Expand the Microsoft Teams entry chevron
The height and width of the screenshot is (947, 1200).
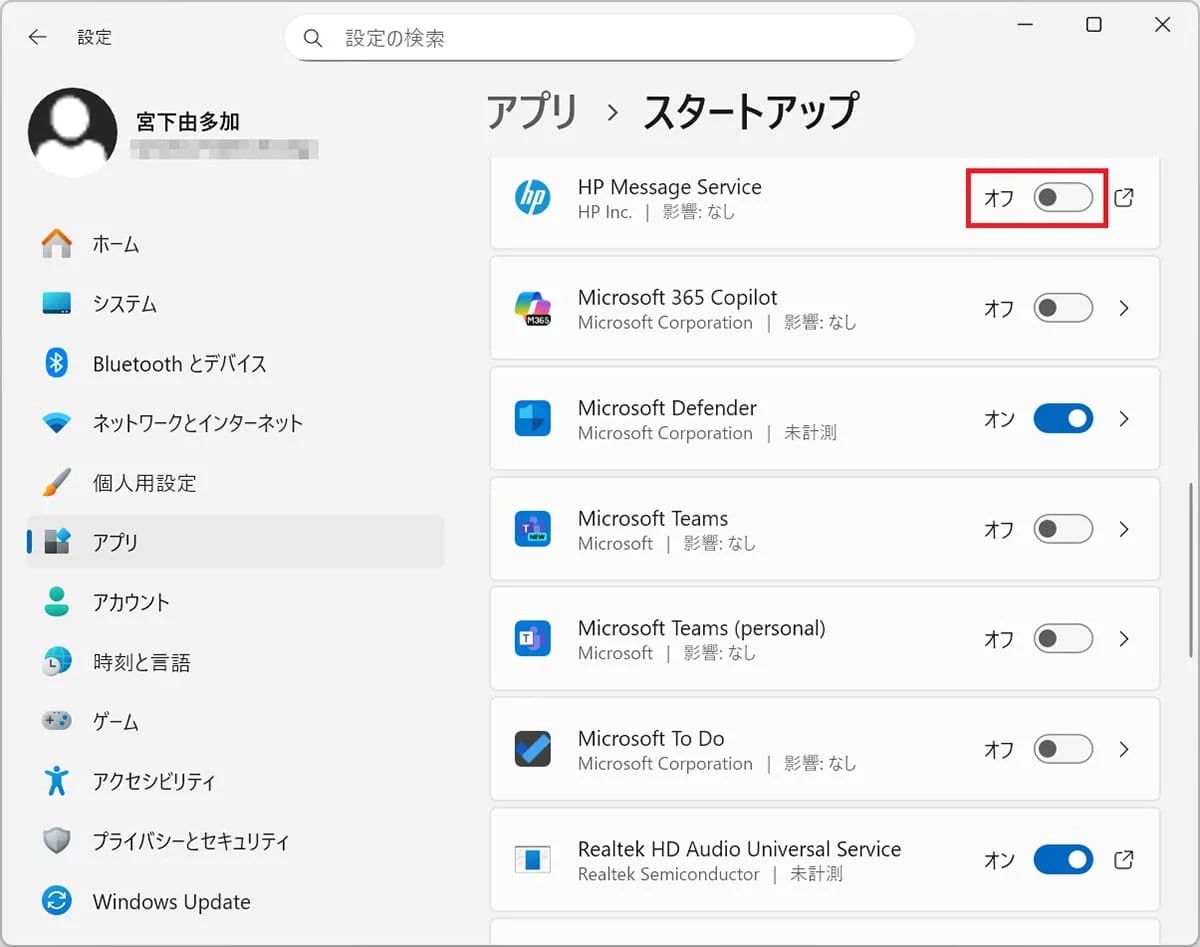pos(1124,529)
